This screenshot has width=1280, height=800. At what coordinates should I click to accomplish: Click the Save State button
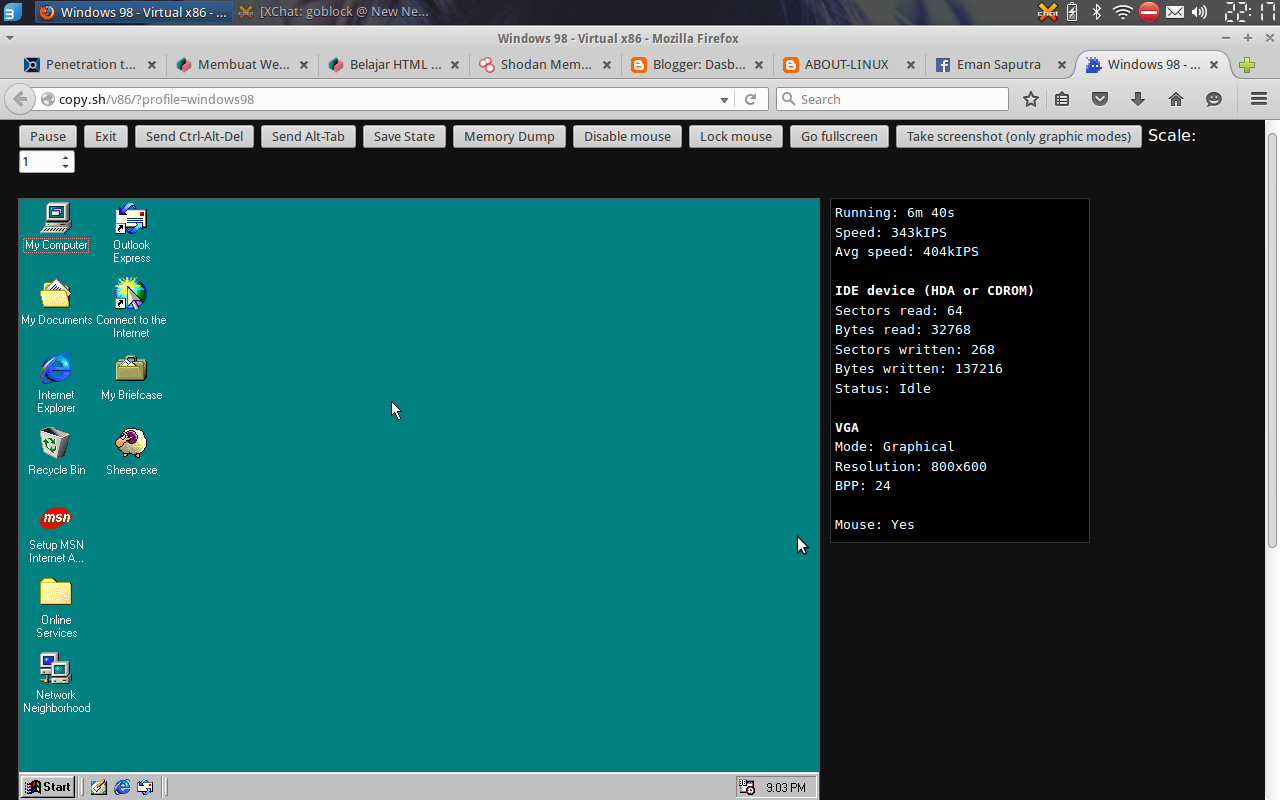click(404, 136)
